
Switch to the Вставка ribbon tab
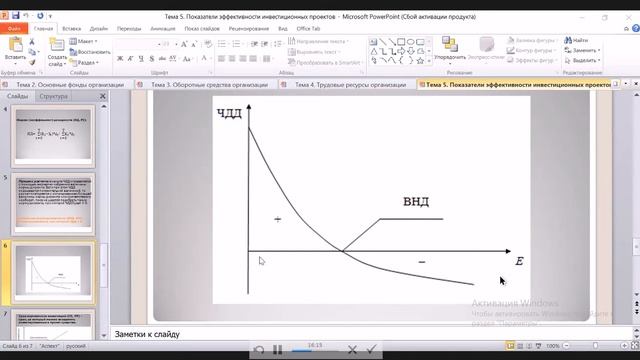click(71, 29)
